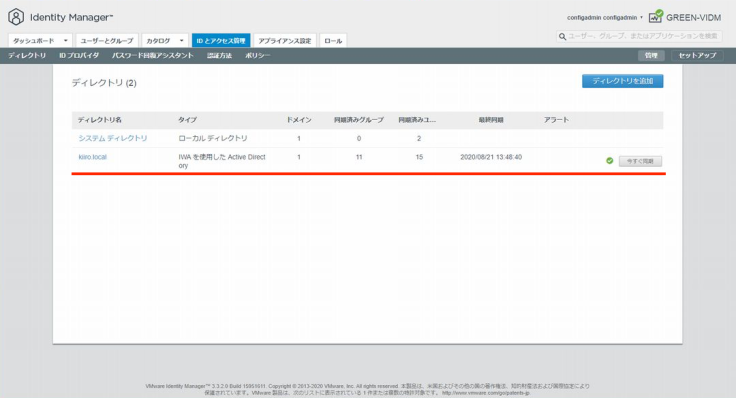Open the システム ディレクトリ link
736x398 pixels.
tap(113, 138)
